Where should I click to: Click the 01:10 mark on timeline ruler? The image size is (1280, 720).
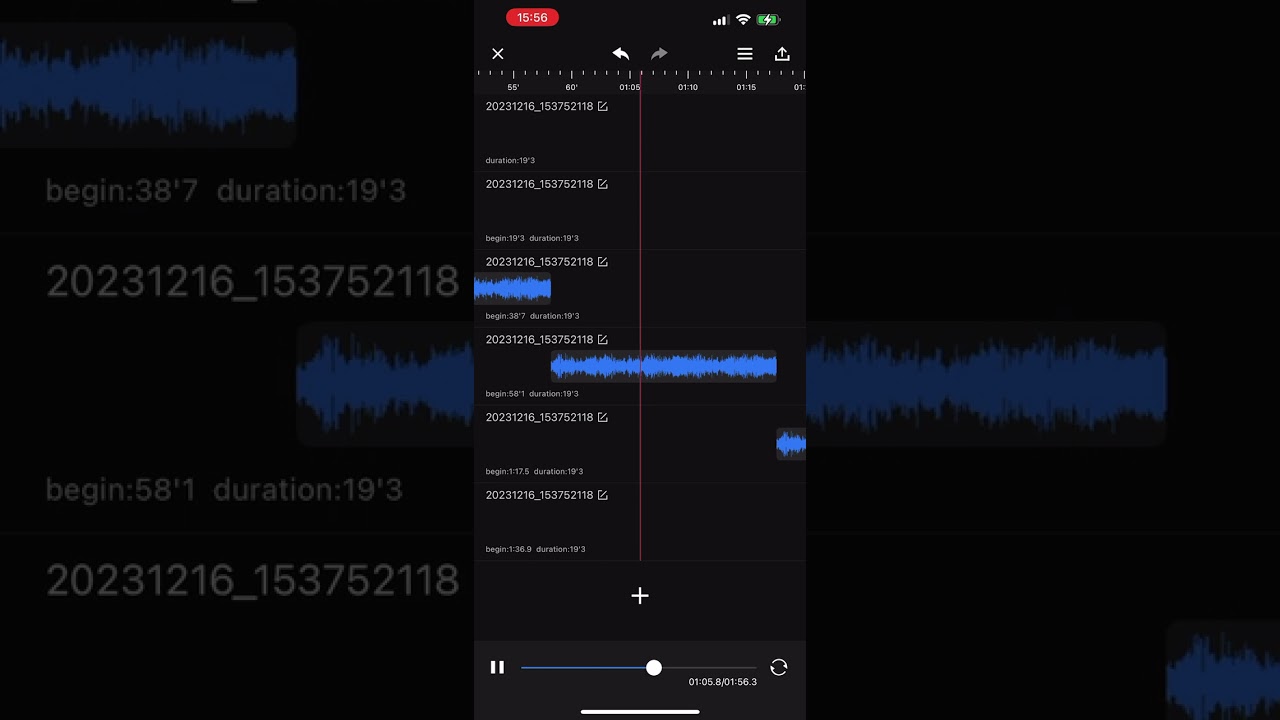tap(688, 87)
